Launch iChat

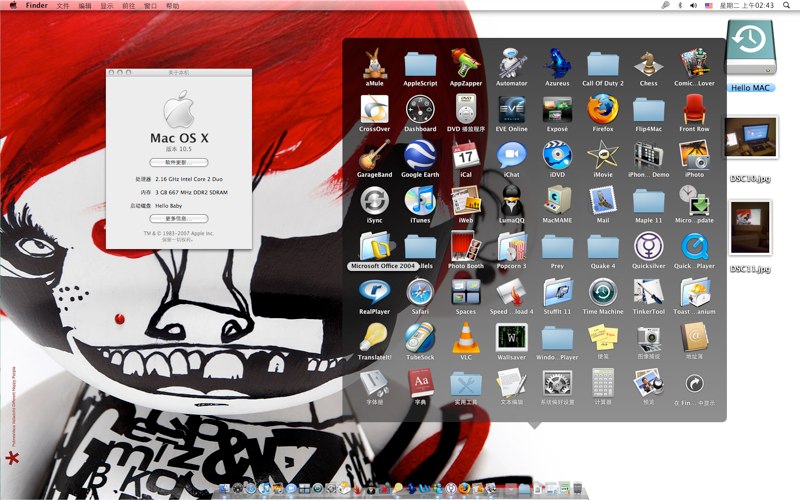511,155
